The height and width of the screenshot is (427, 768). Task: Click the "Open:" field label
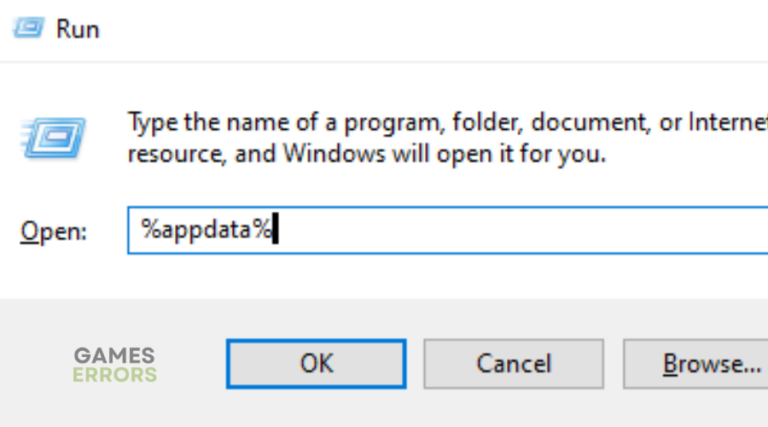pos(54,232)
